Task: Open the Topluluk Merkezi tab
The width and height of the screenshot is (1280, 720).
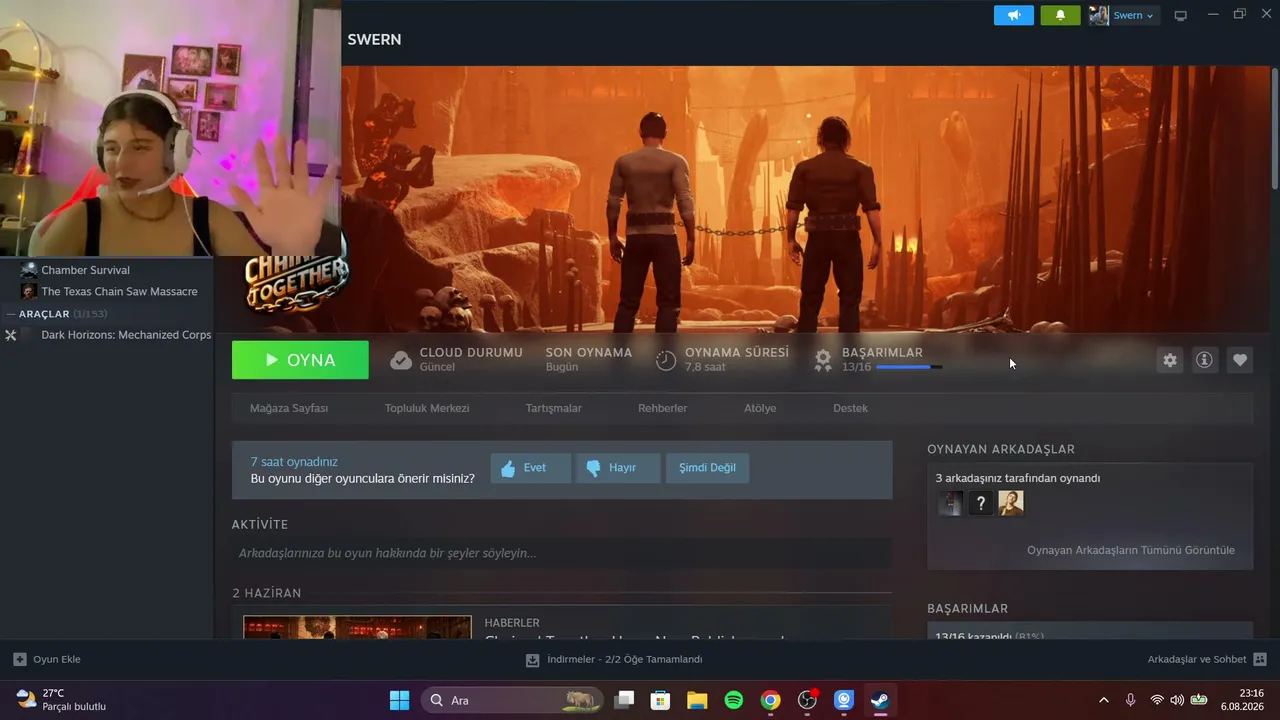Action: point(427,408)
